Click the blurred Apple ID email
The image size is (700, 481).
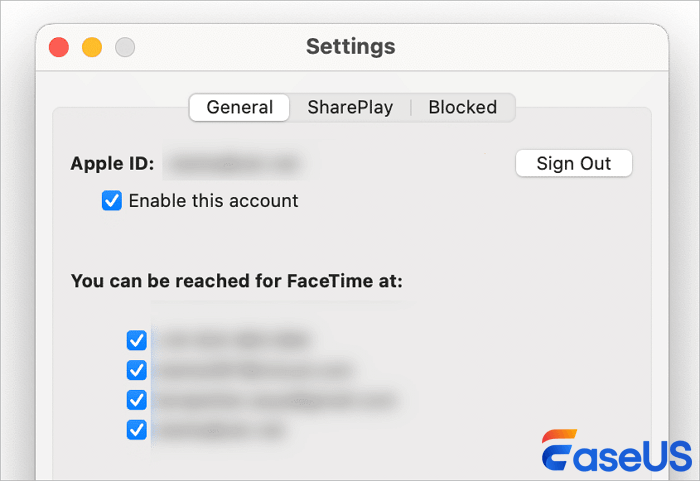[232, 164]
